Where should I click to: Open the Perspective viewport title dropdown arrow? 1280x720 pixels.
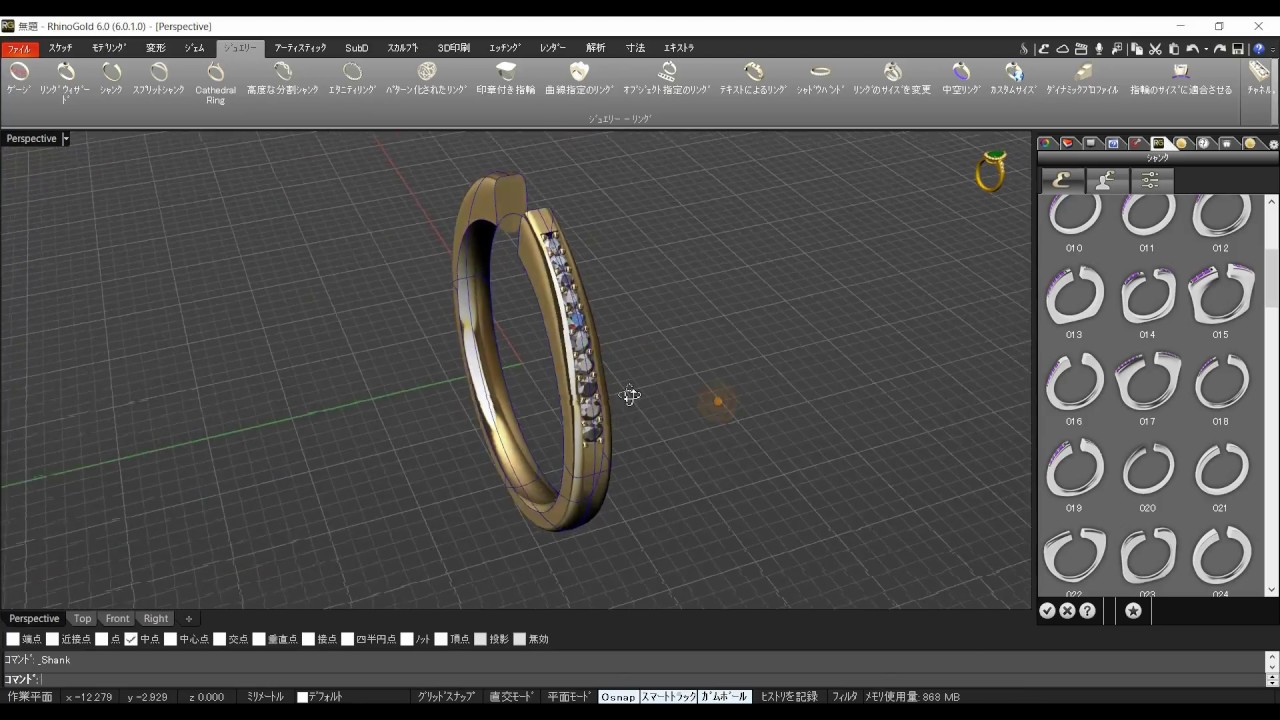point(66,139)
